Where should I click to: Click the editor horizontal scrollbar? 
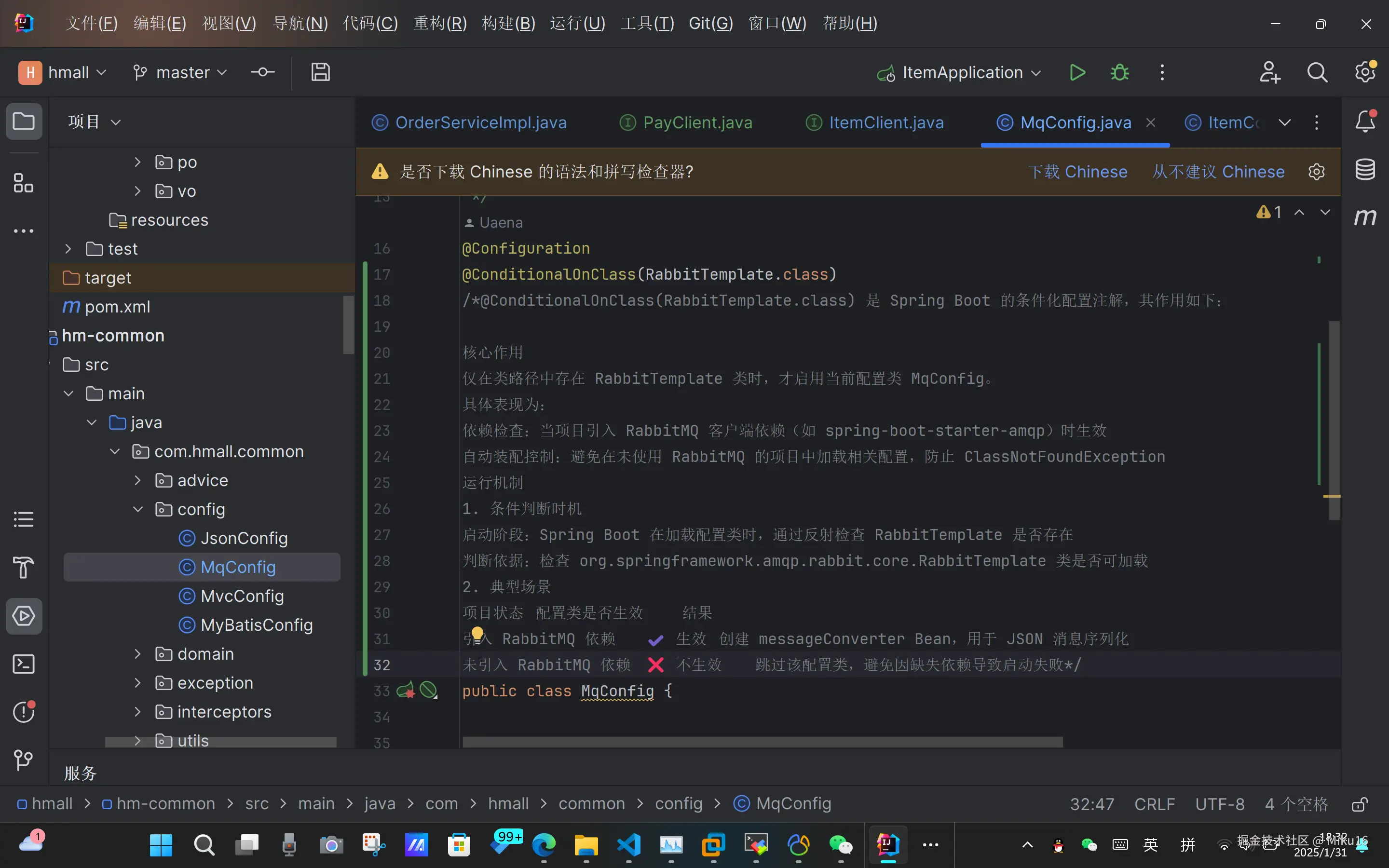tap(762, 742)
